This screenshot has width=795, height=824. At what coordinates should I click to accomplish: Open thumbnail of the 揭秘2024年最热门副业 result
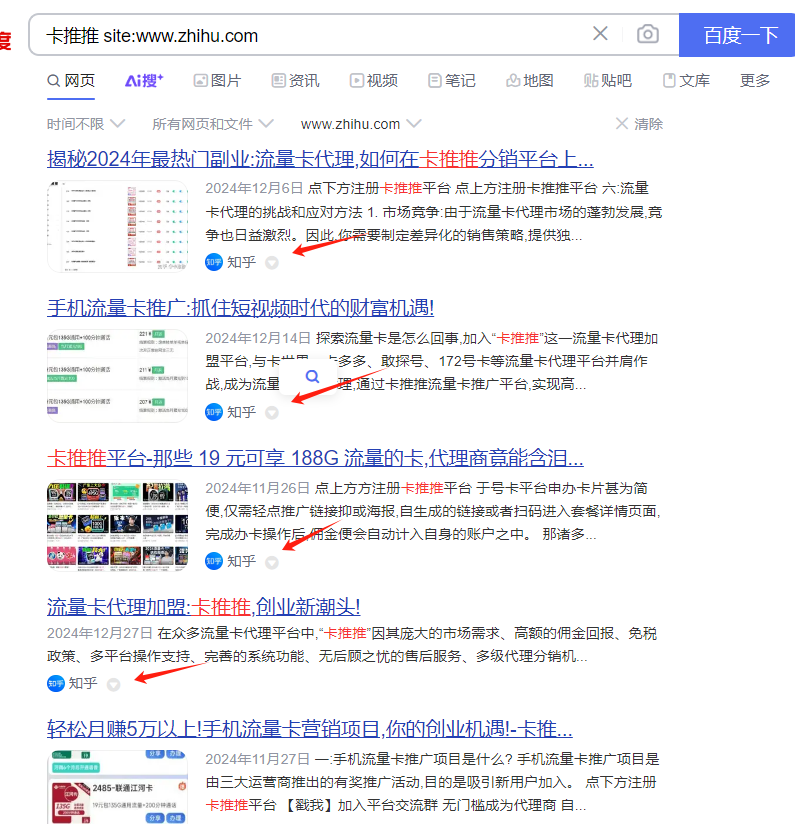click(x=117, y=226)
